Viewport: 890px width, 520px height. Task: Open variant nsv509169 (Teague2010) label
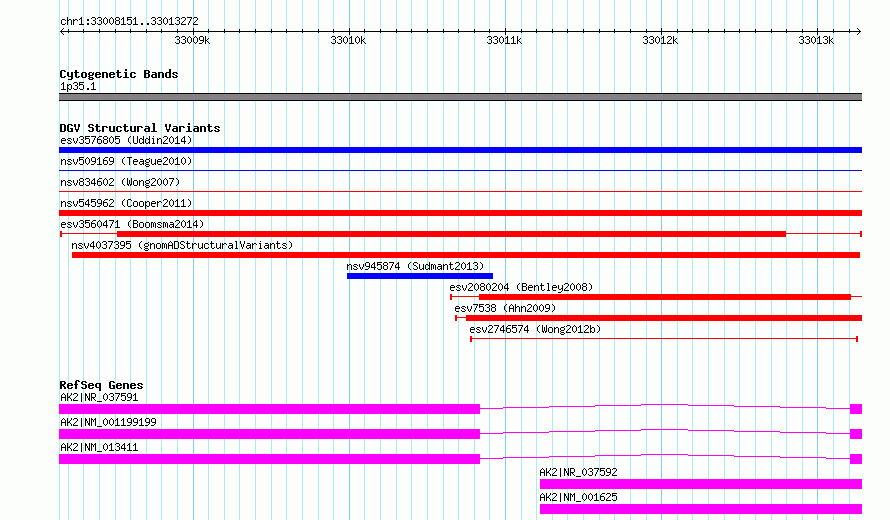[x=126, y=161]
